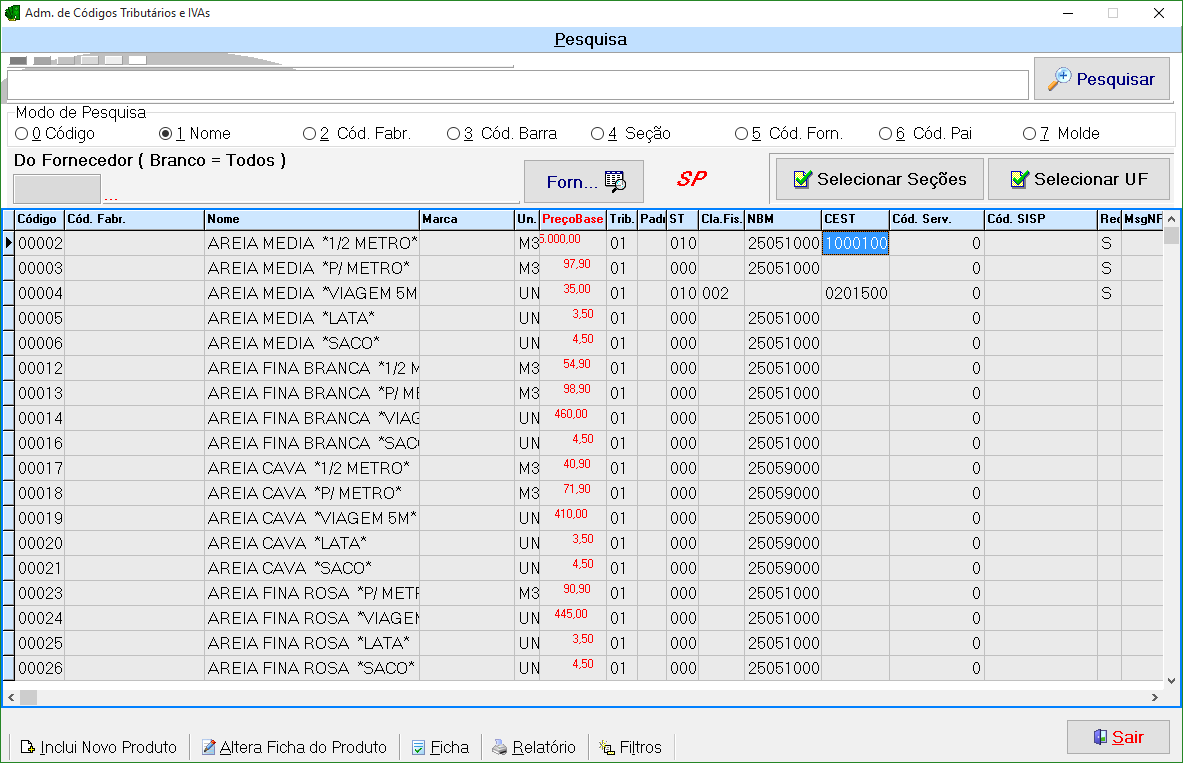
Task: Click the Selecionar Seções checkmark icon
Action: pos(802,179)
